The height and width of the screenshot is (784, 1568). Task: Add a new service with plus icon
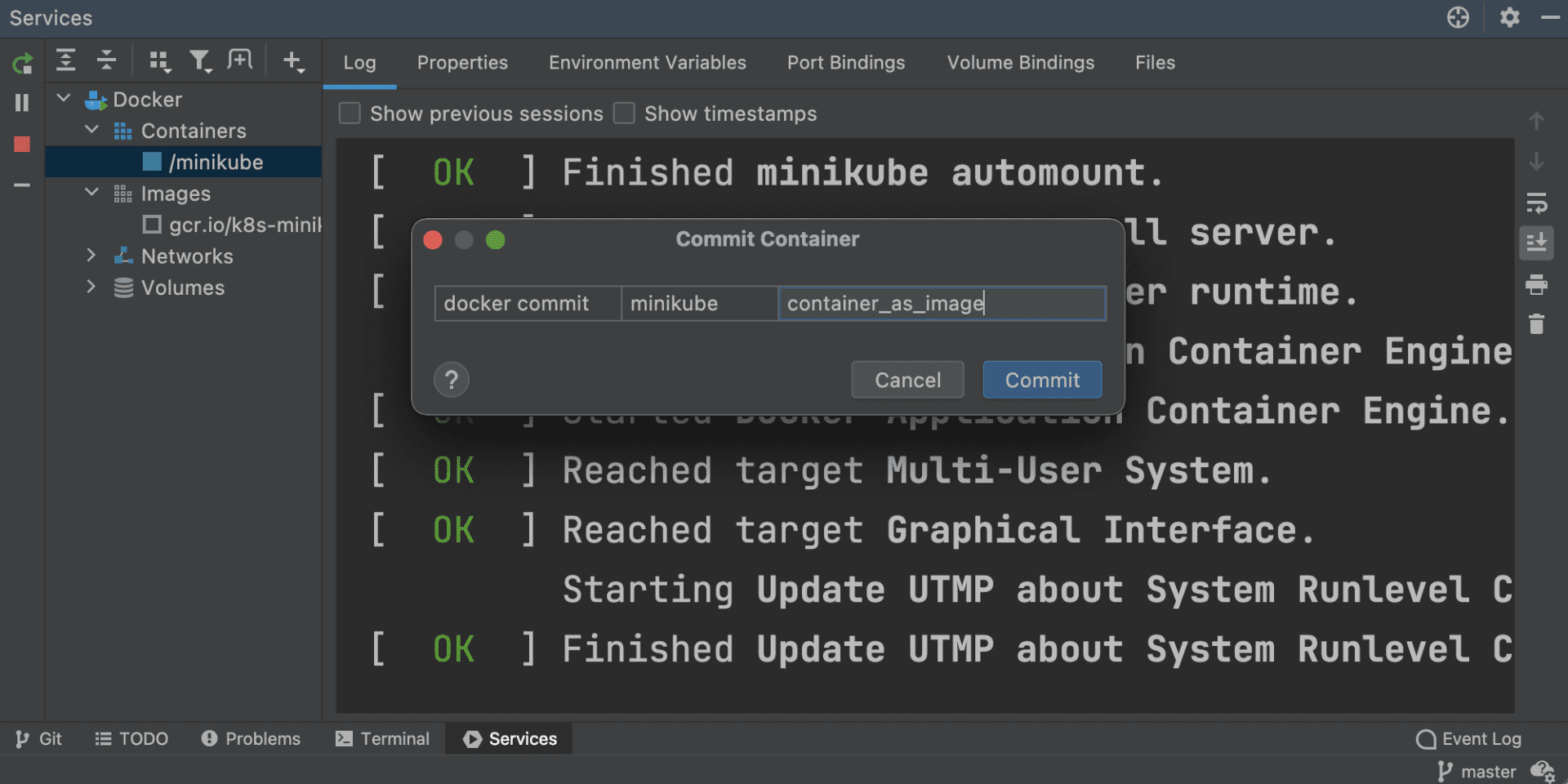(293, 61)
